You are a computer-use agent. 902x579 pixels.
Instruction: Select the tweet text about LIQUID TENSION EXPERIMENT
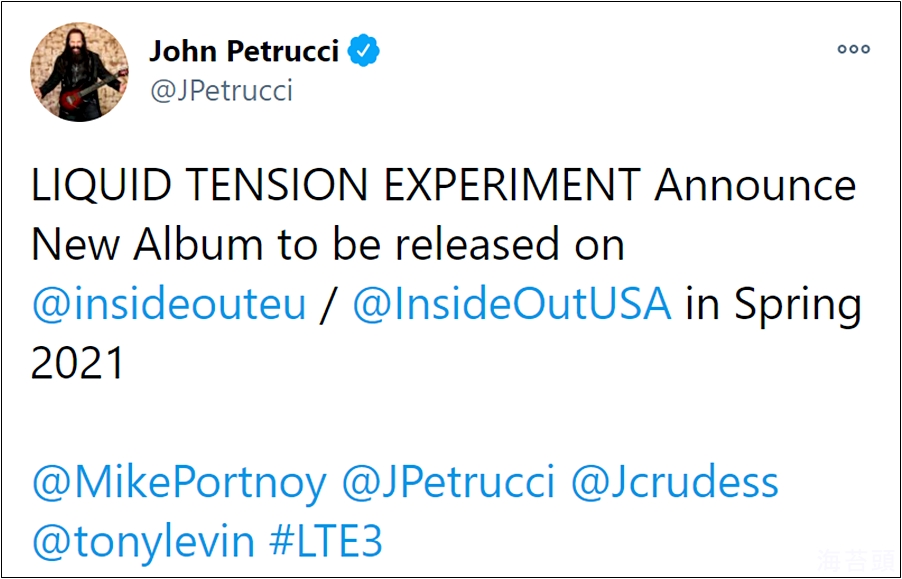tap(440, 185)
